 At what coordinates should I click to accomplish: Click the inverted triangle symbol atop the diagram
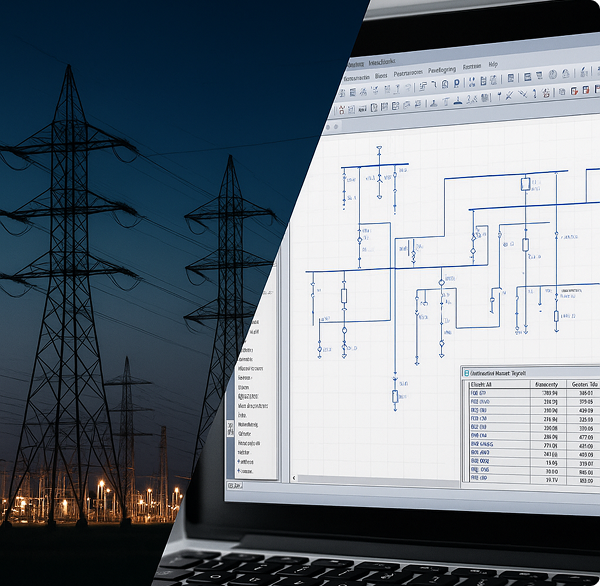click(x=379, y=148)
